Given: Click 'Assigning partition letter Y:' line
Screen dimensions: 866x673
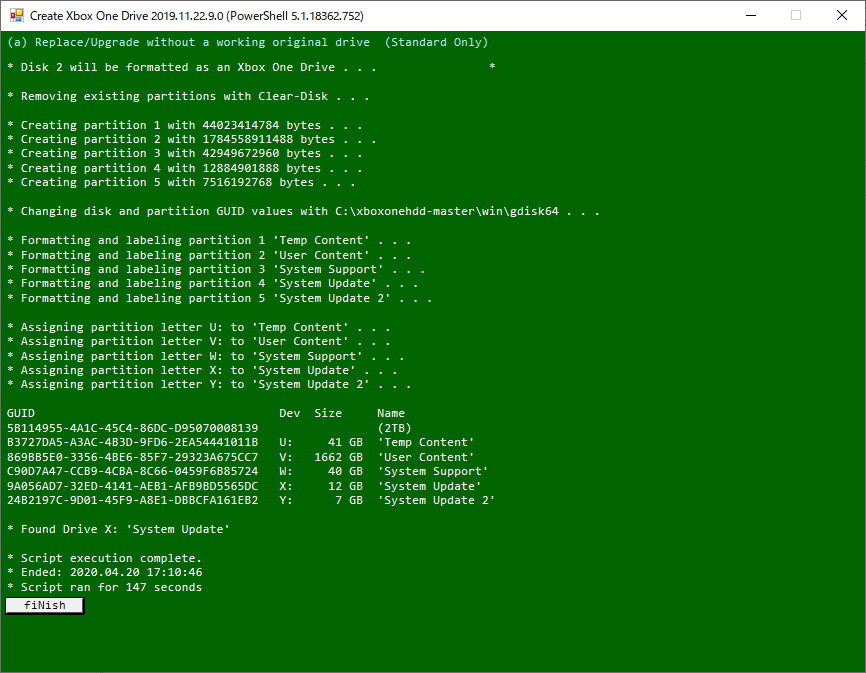Looking at the screenshot, I should 209,385.
